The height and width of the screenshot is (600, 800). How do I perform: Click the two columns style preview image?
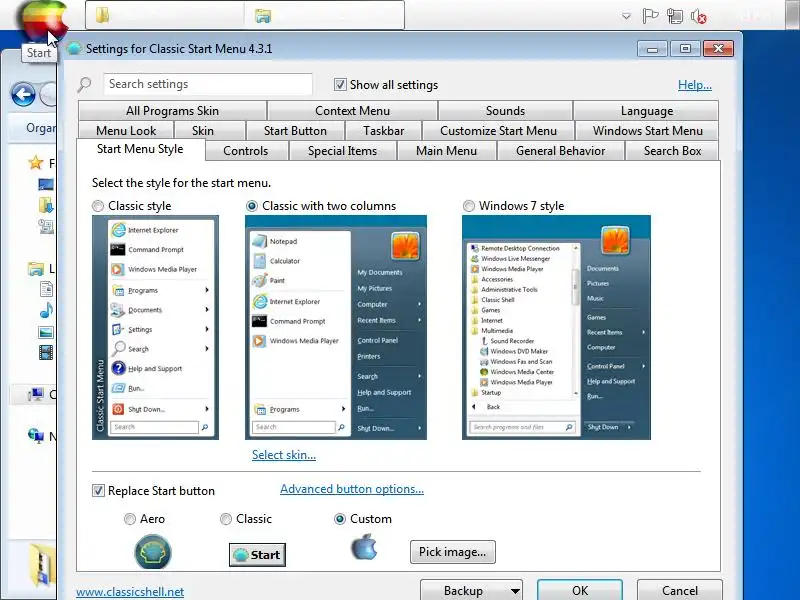coord(336,327)
